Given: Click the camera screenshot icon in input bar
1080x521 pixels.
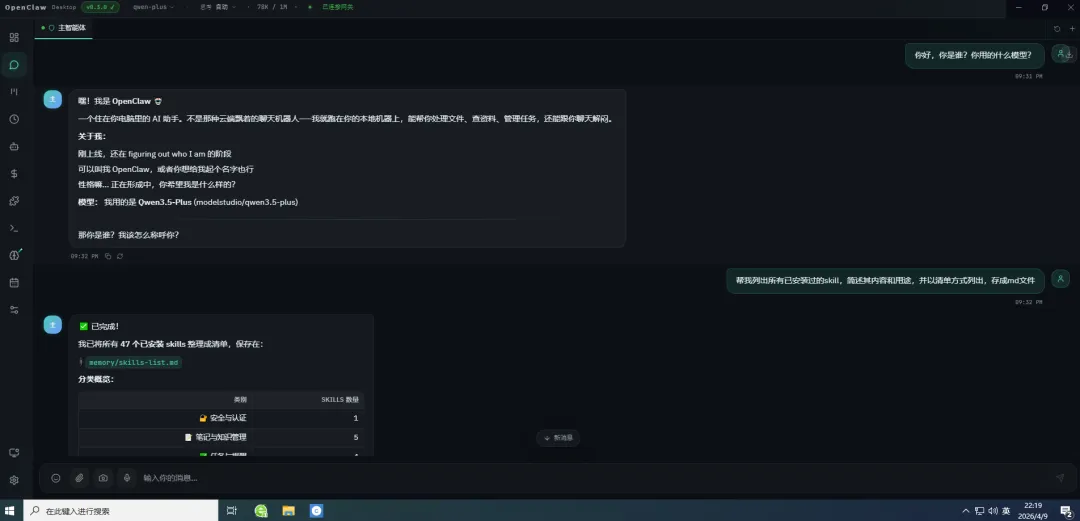Looking at the screenshot, I should 103,478.
